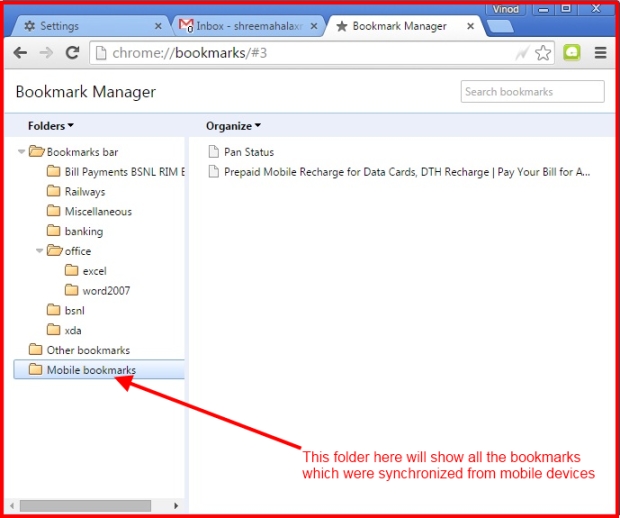Click the lightning icon in address bar

[522, 53]
